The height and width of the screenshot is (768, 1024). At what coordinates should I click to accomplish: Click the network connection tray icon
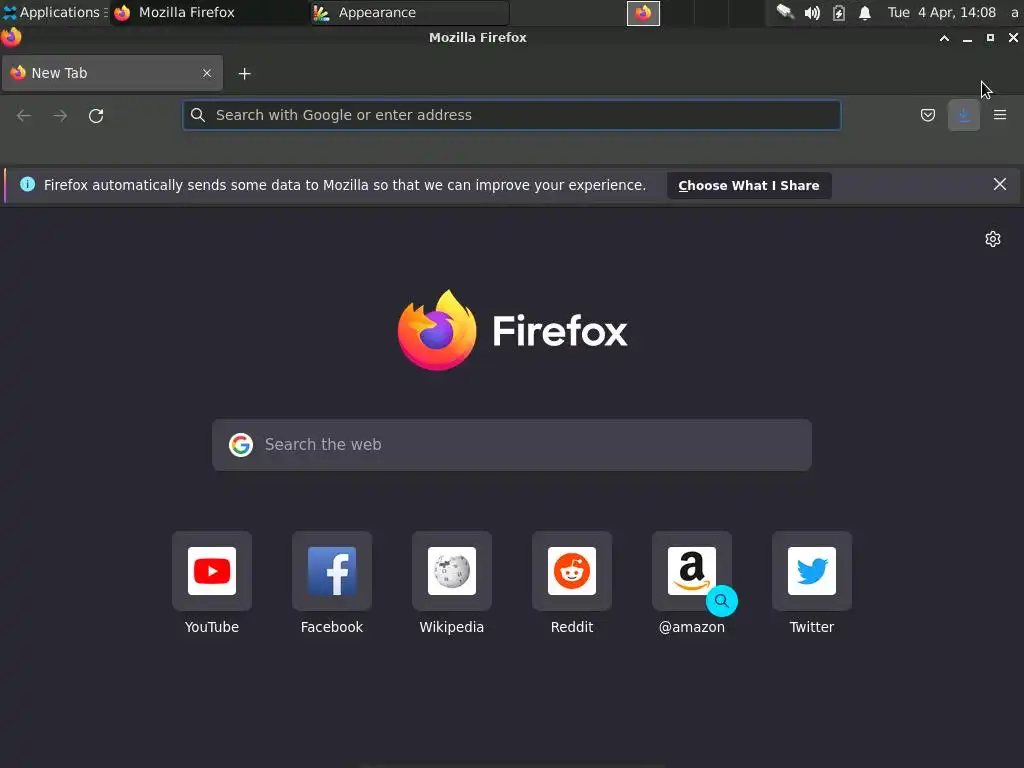pyautogui.click(x=785, y=12)
